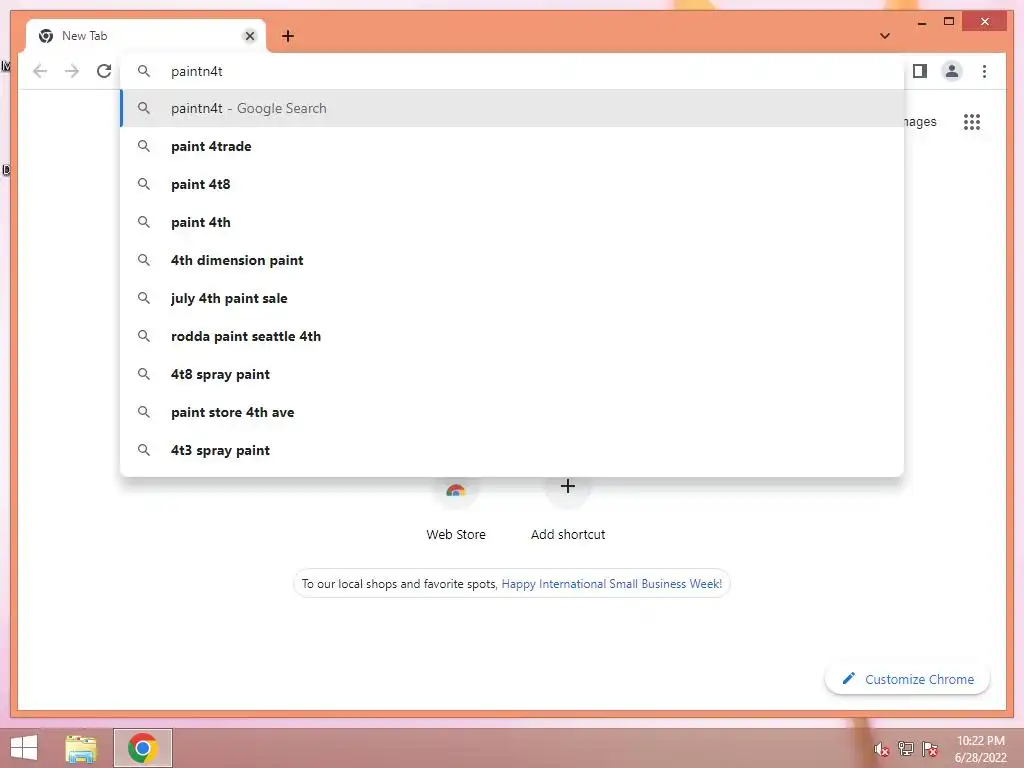The height and width of the screenshot is (768, 1024).
Task: Open the user profile icon
Action: coord(952,71)
